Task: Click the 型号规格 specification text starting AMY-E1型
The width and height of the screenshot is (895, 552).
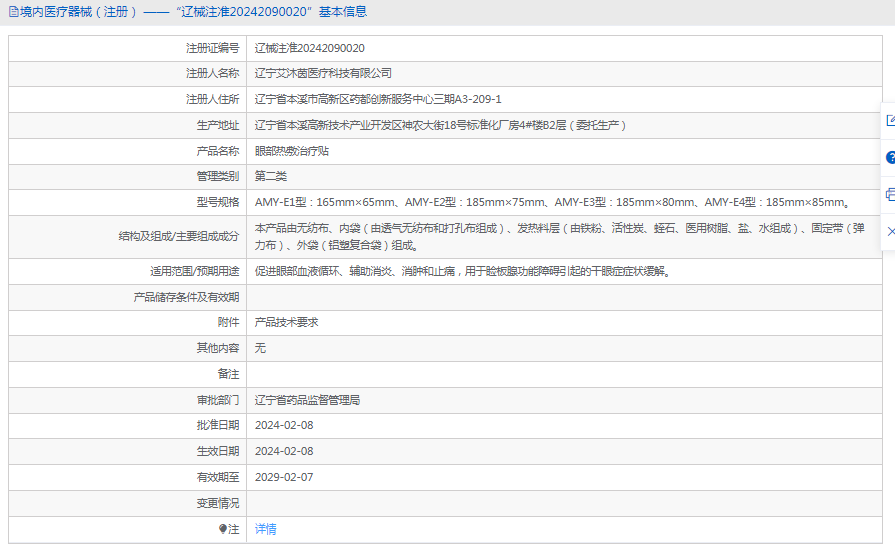Action: pyautogui.click(x=551, y=202)
